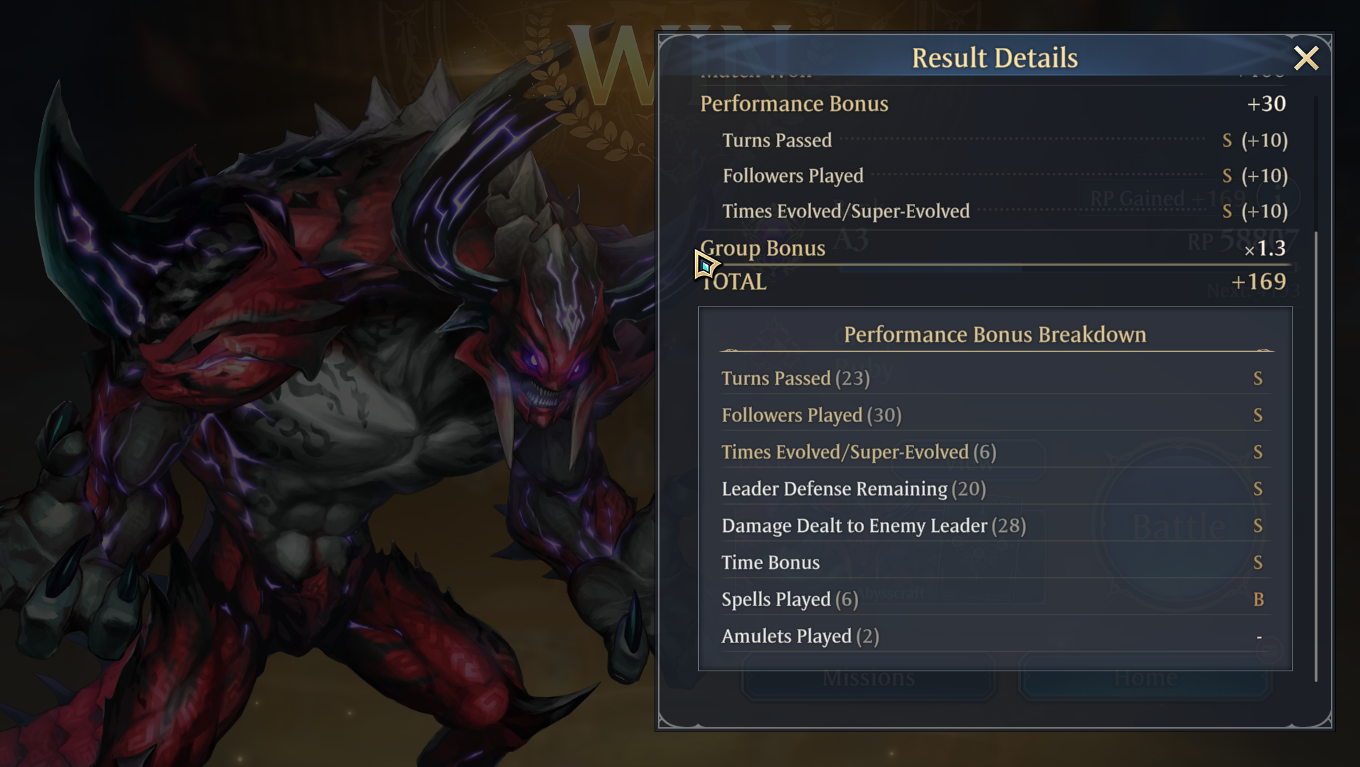Click the Result Details scrollbar thumb
1360x767 pixels.
click(1315, 457)
